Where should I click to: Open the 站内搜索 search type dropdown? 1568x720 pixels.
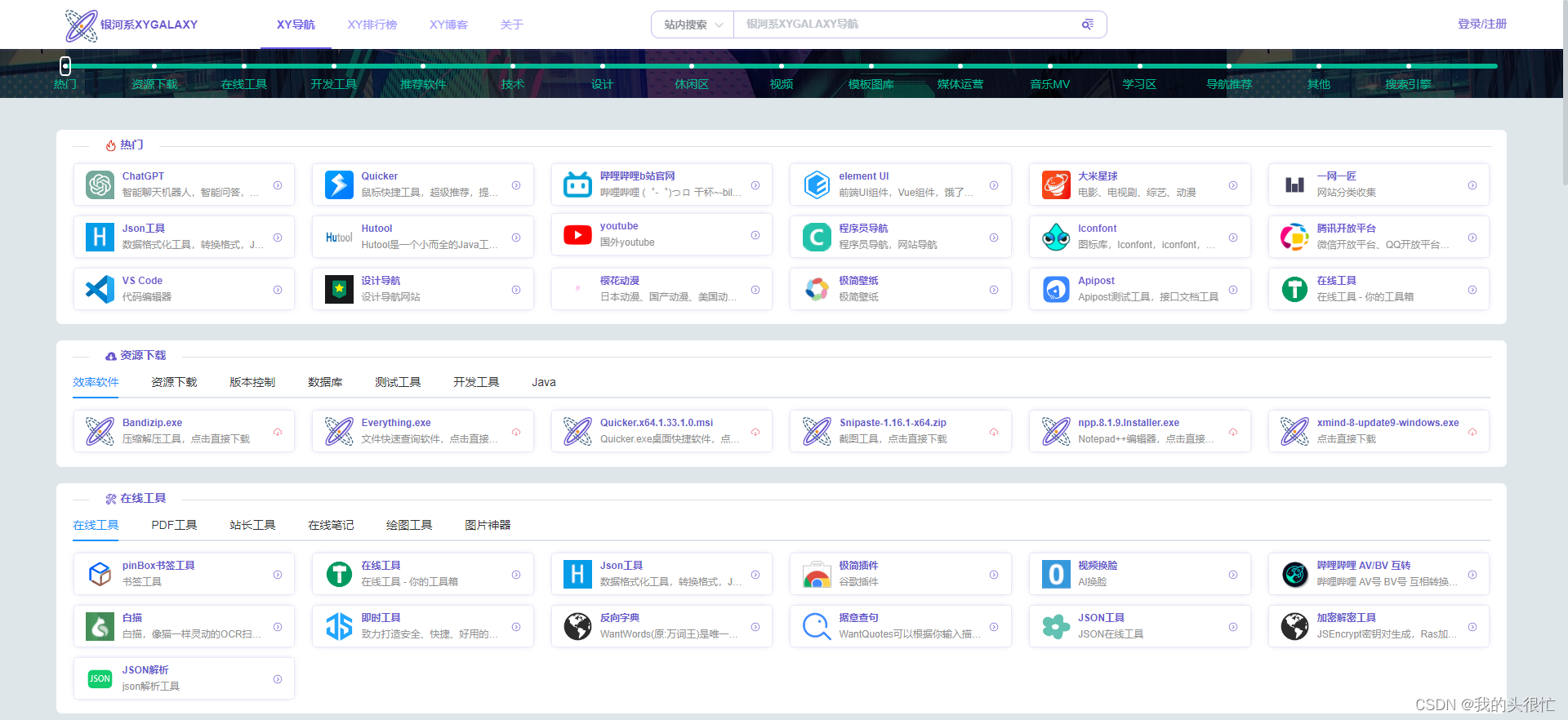pyautogui.click(x=693, y=24)
